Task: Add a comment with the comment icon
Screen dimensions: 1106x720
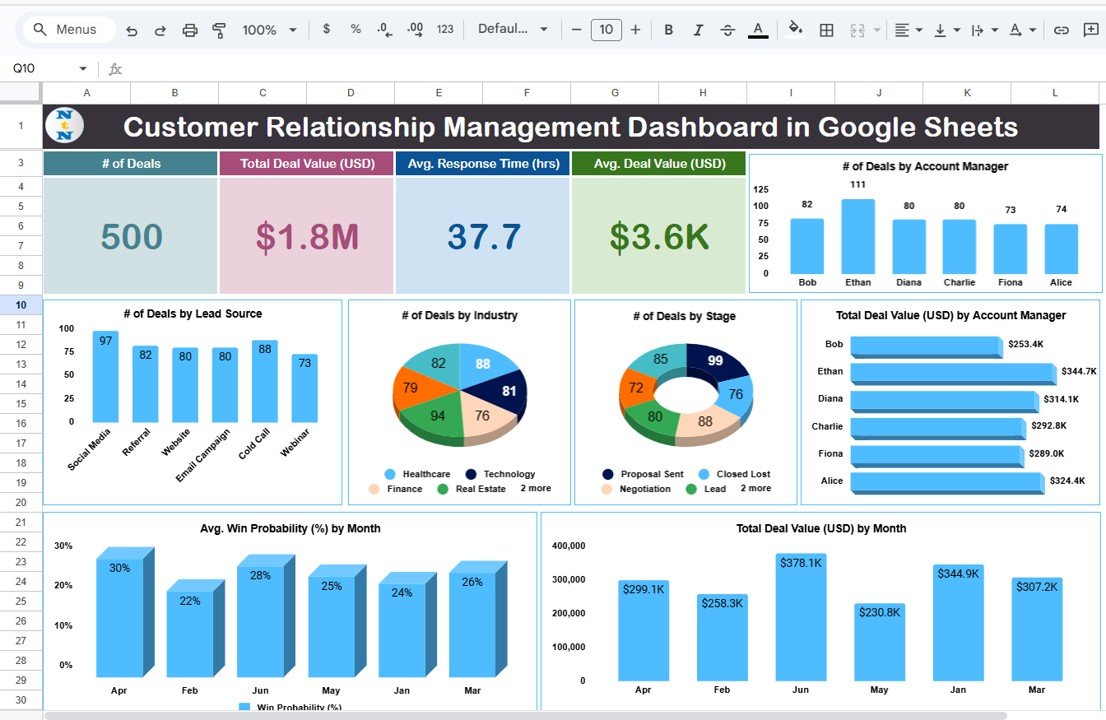Action: click(1091, 30)
